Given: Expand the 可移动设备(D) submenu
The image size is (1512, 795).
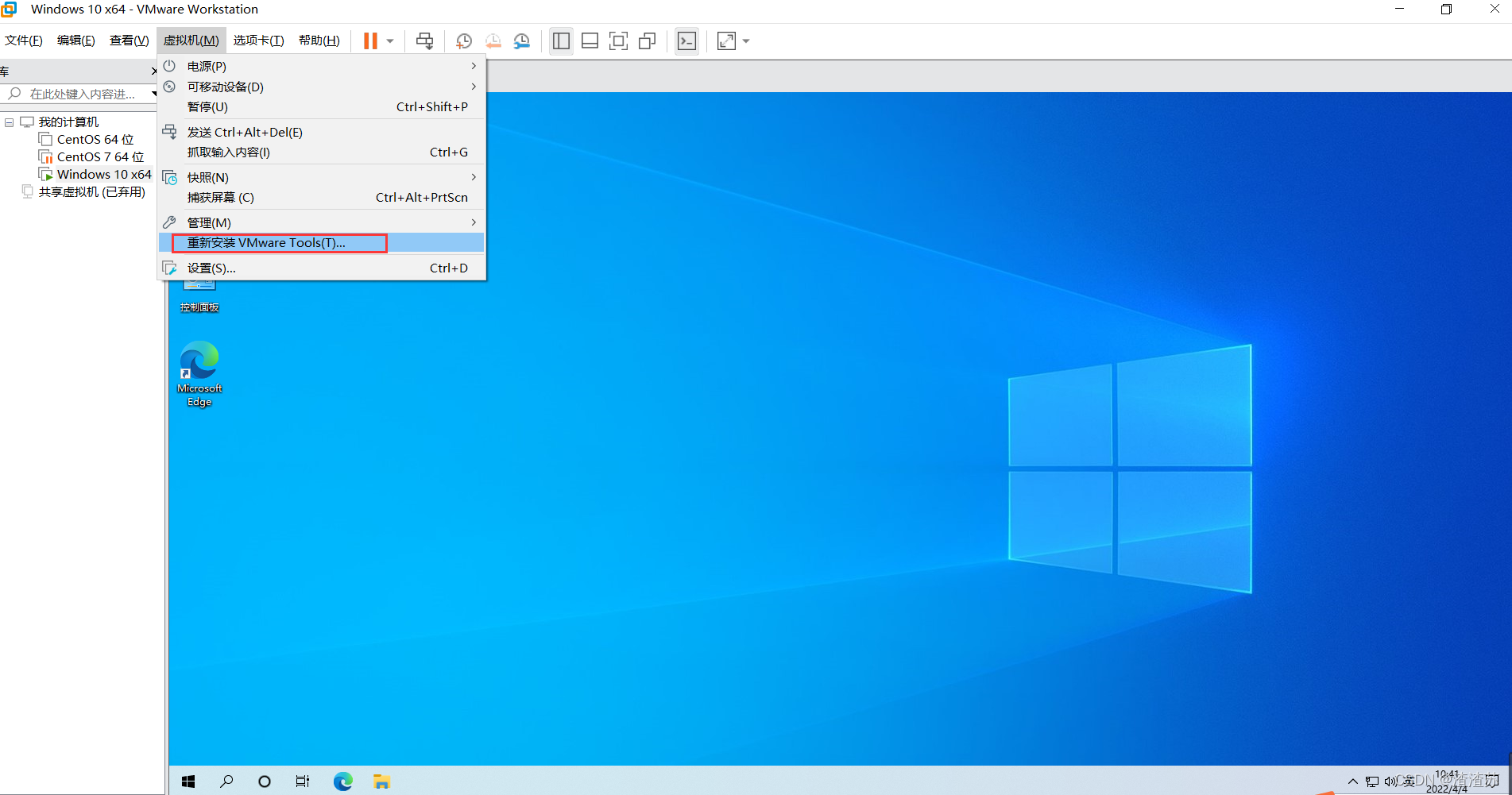Looking at the screenshot, I should pyautogui.click(x=322, y=87).
